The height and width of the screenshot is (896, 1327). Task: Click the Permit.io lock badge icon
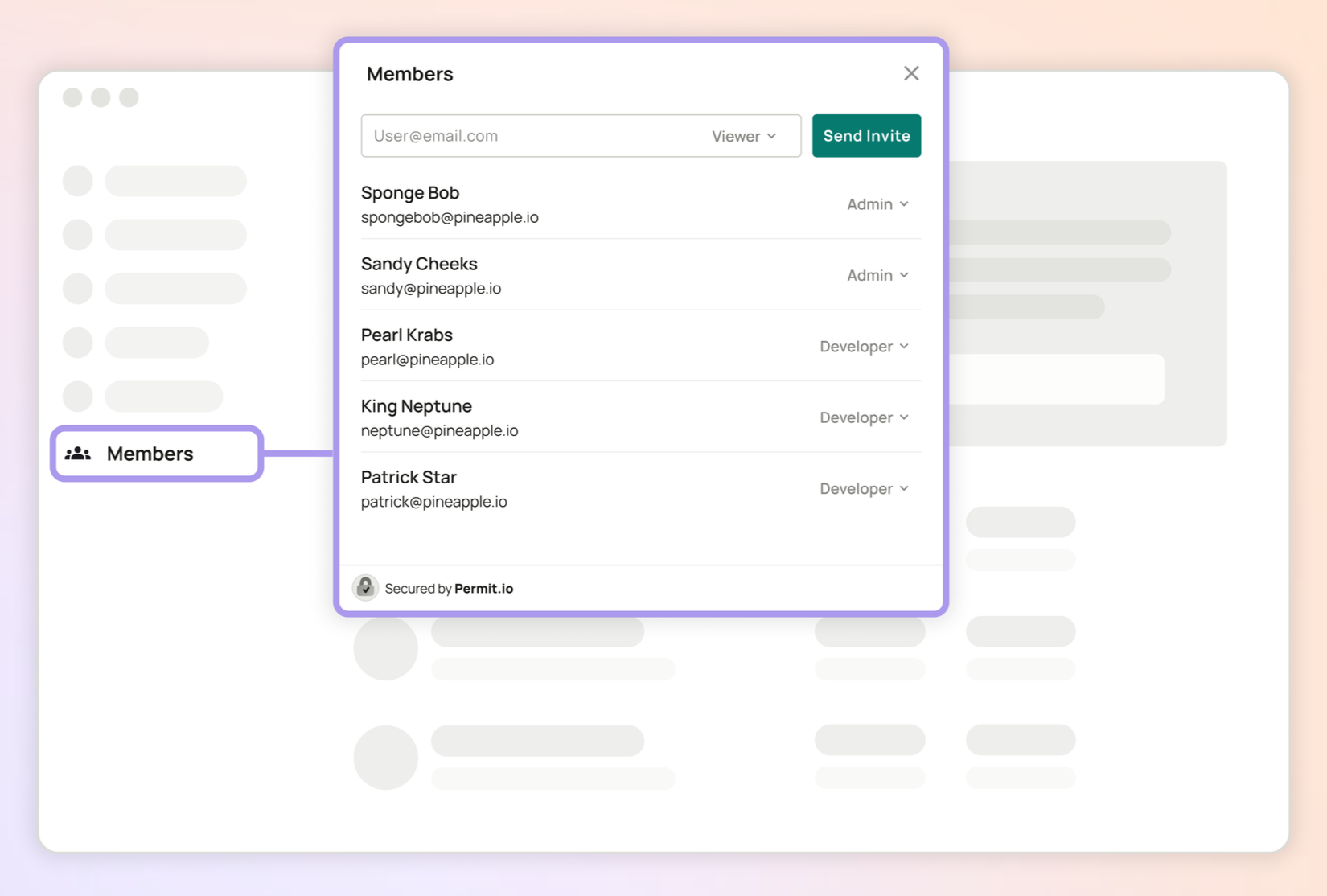pyautogui.click(x=365, y=588)
